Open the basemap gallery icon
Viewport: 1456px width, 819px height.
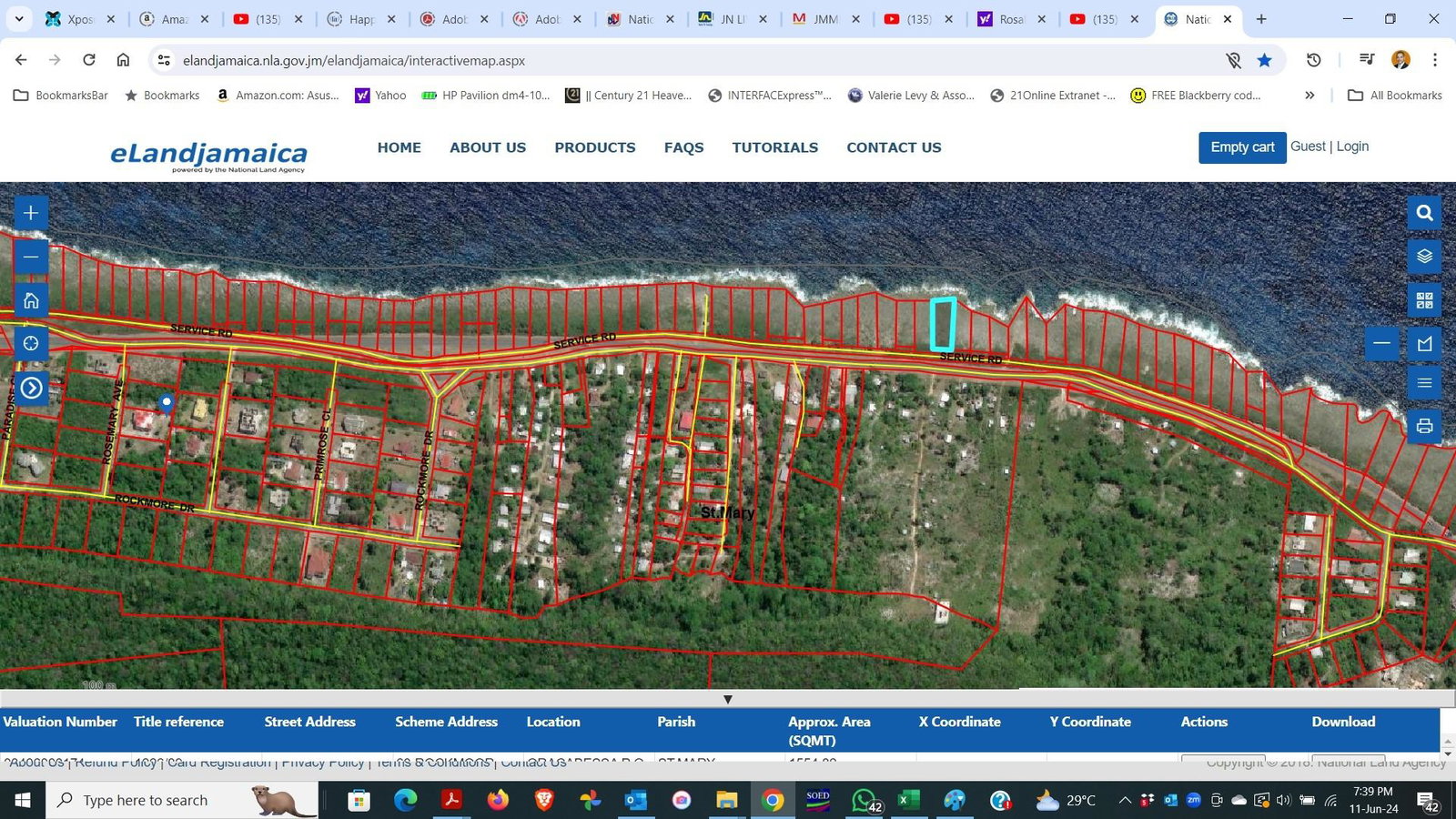pos(1424,299)
